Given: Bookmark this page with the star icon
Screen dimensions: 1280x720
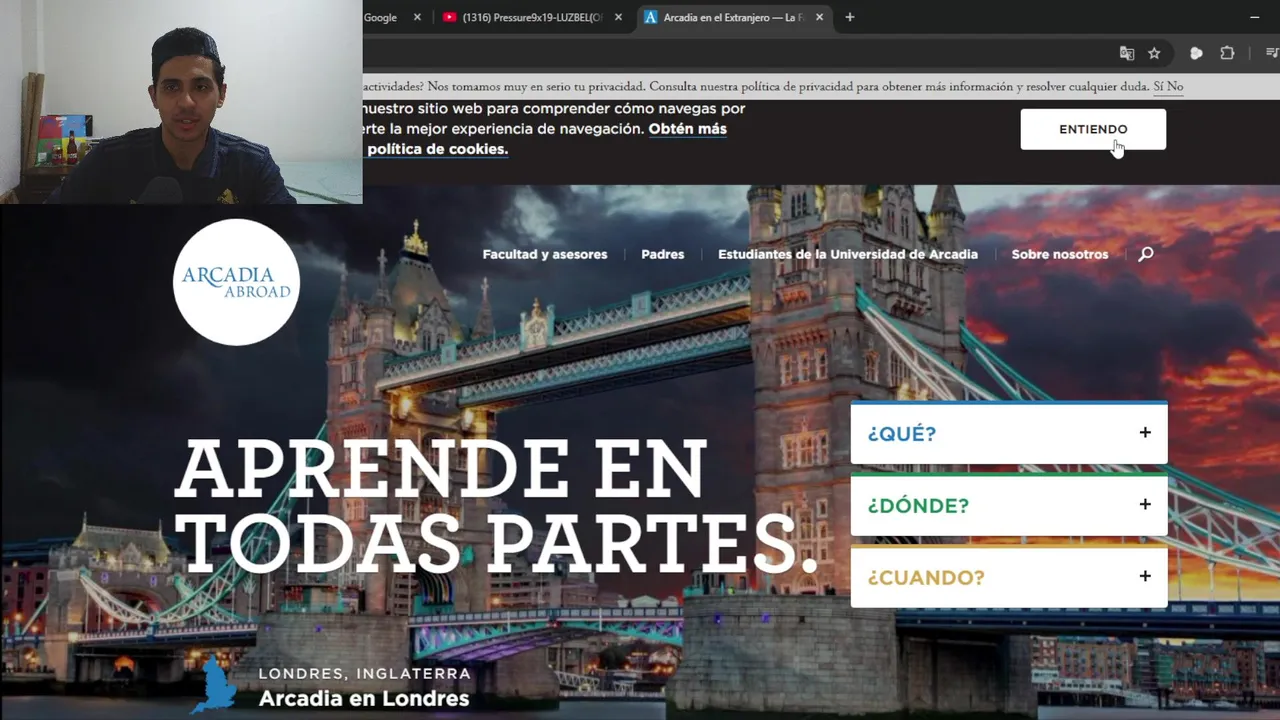Looking at the screenshot, I should (x=1154, y=53).
